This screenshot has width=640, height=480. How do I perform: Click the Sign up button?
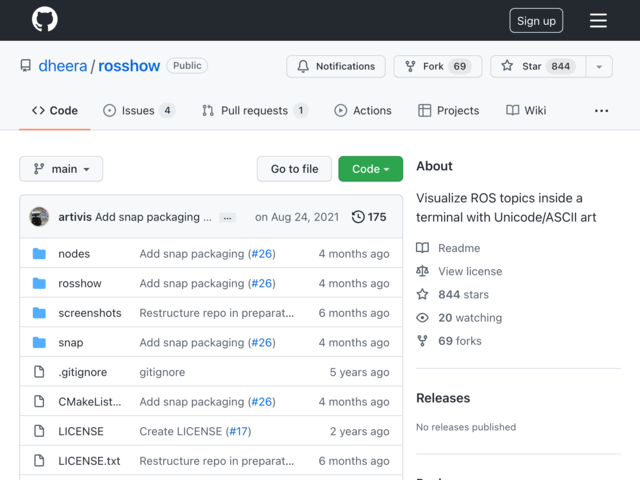pyautogui.click(x=536, y=20)
